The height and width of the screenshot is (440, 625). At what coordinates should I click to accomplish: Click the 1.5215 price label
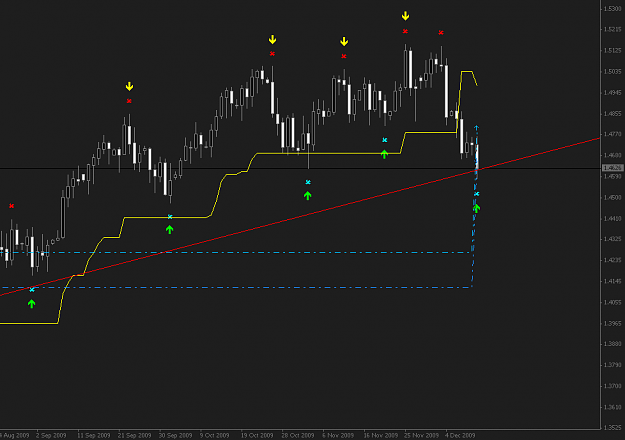pos(612,29)
